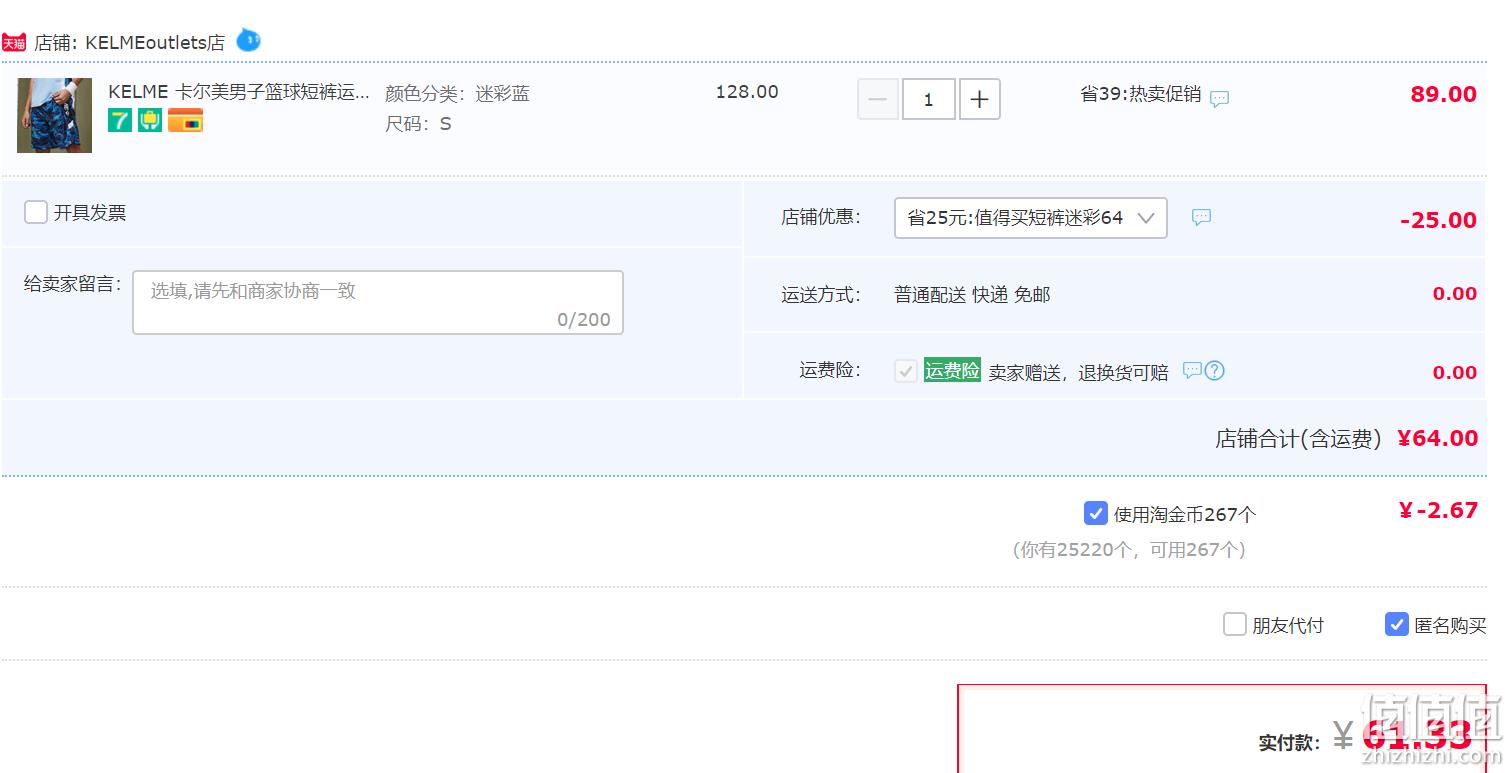The image size is (1511, 773).
Task: Click the green 运费险 label badge
Action: click(952, 370)
